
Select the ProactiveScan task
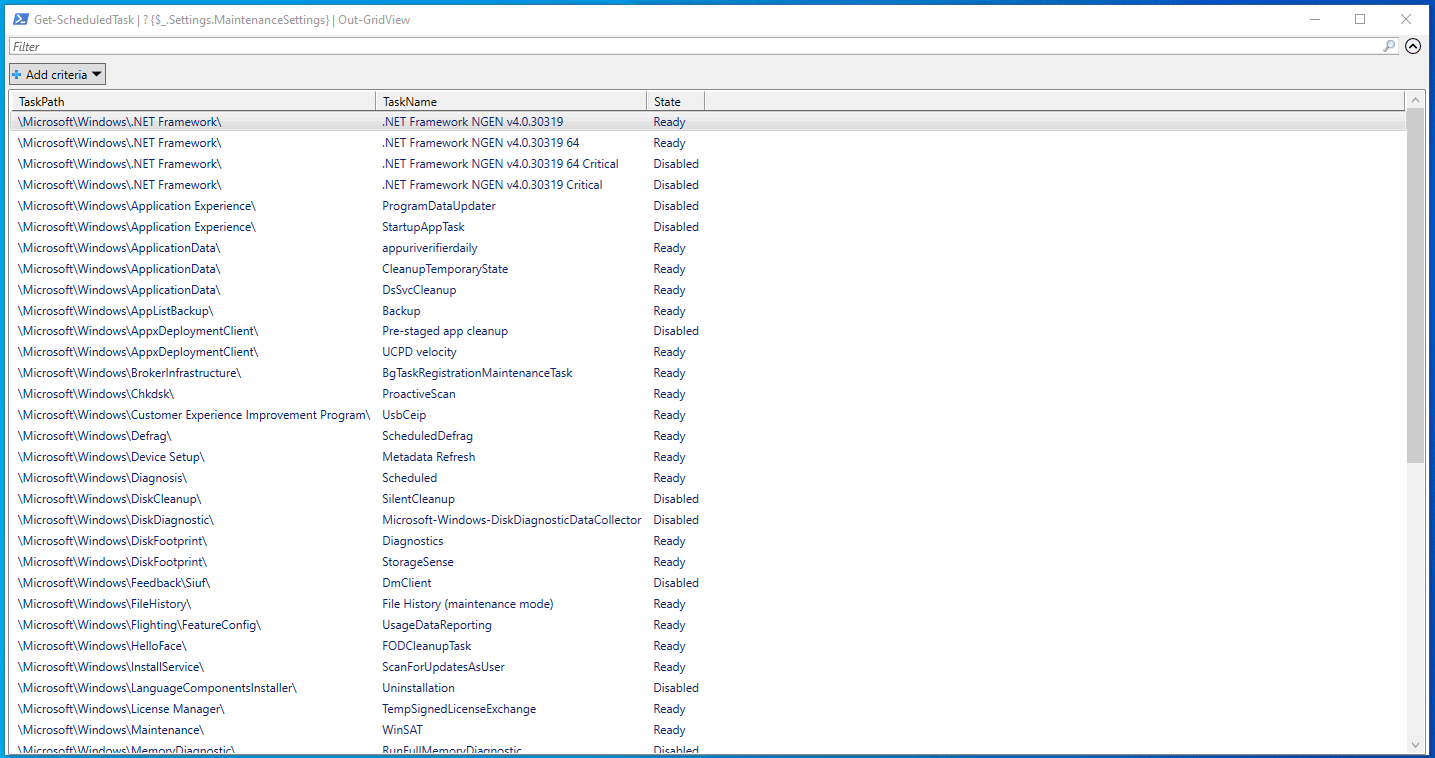click(x=418, y=394)
